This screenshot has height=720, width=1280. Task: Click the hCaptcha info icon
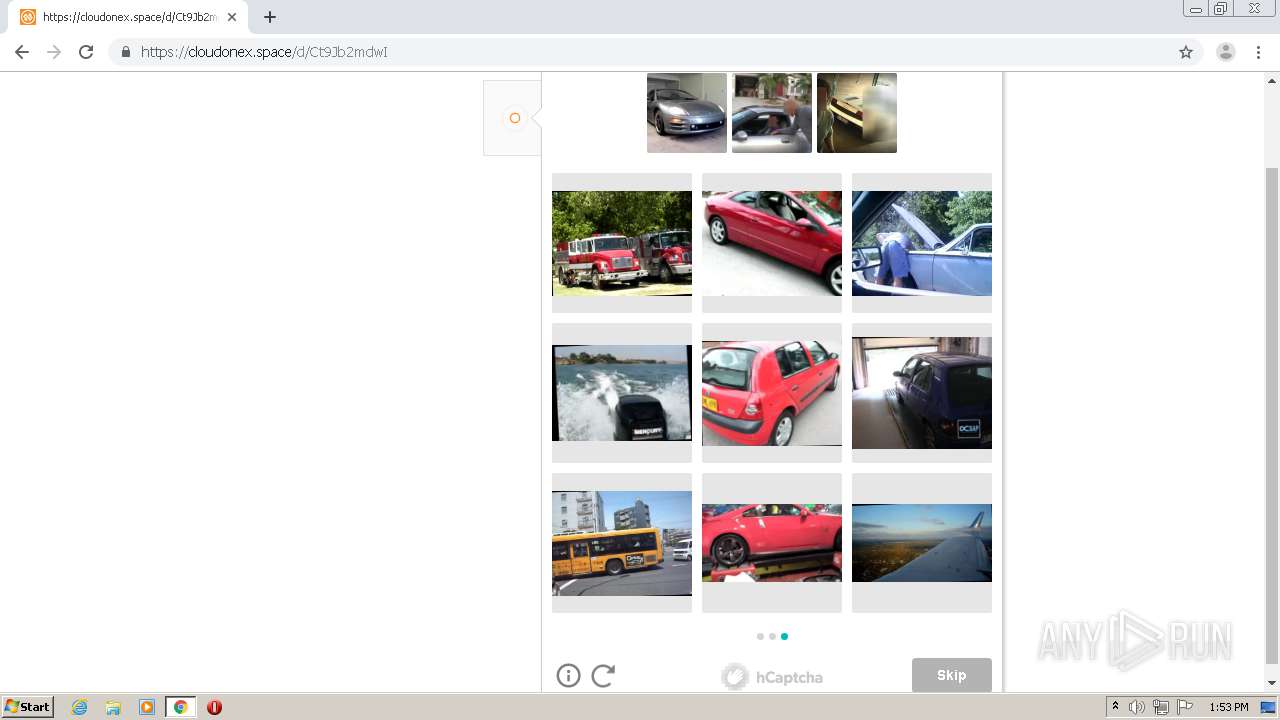[x=568, y=676]
